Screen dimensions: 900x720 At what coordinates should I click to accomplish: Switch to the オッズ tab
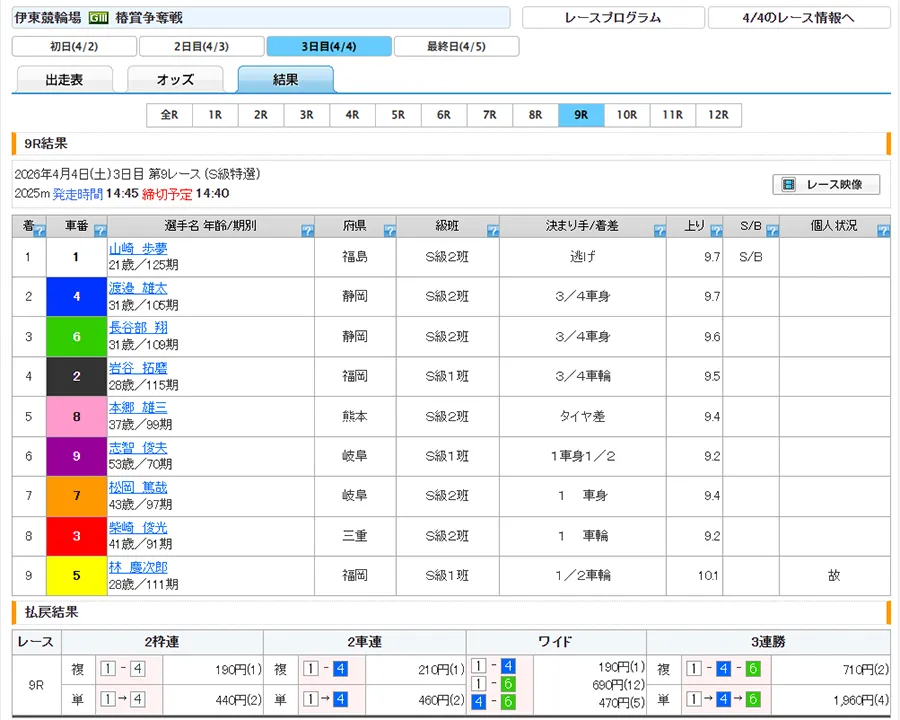click(175, 80)
